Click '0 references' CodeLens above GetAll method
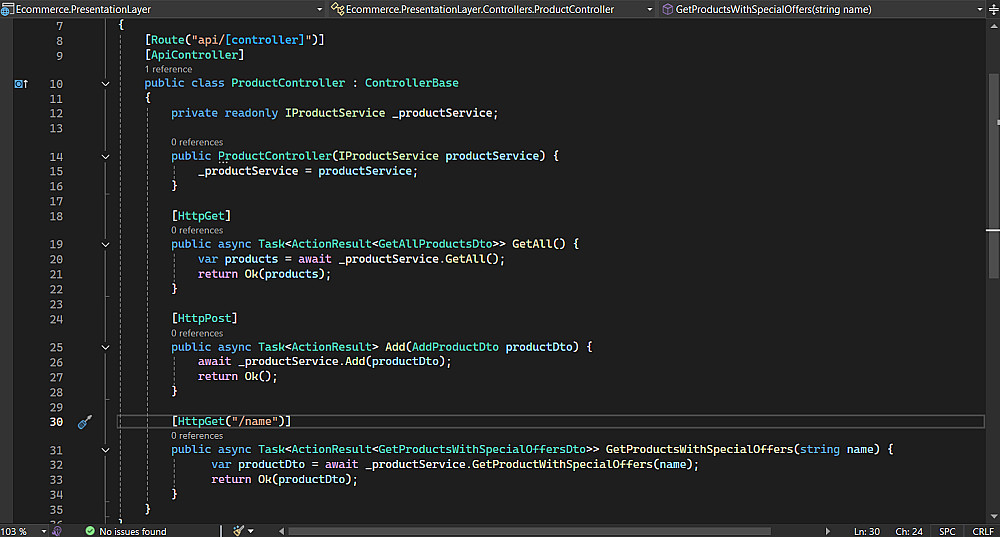This screenshot has width=1000, height=537. (x=197, y=230)
